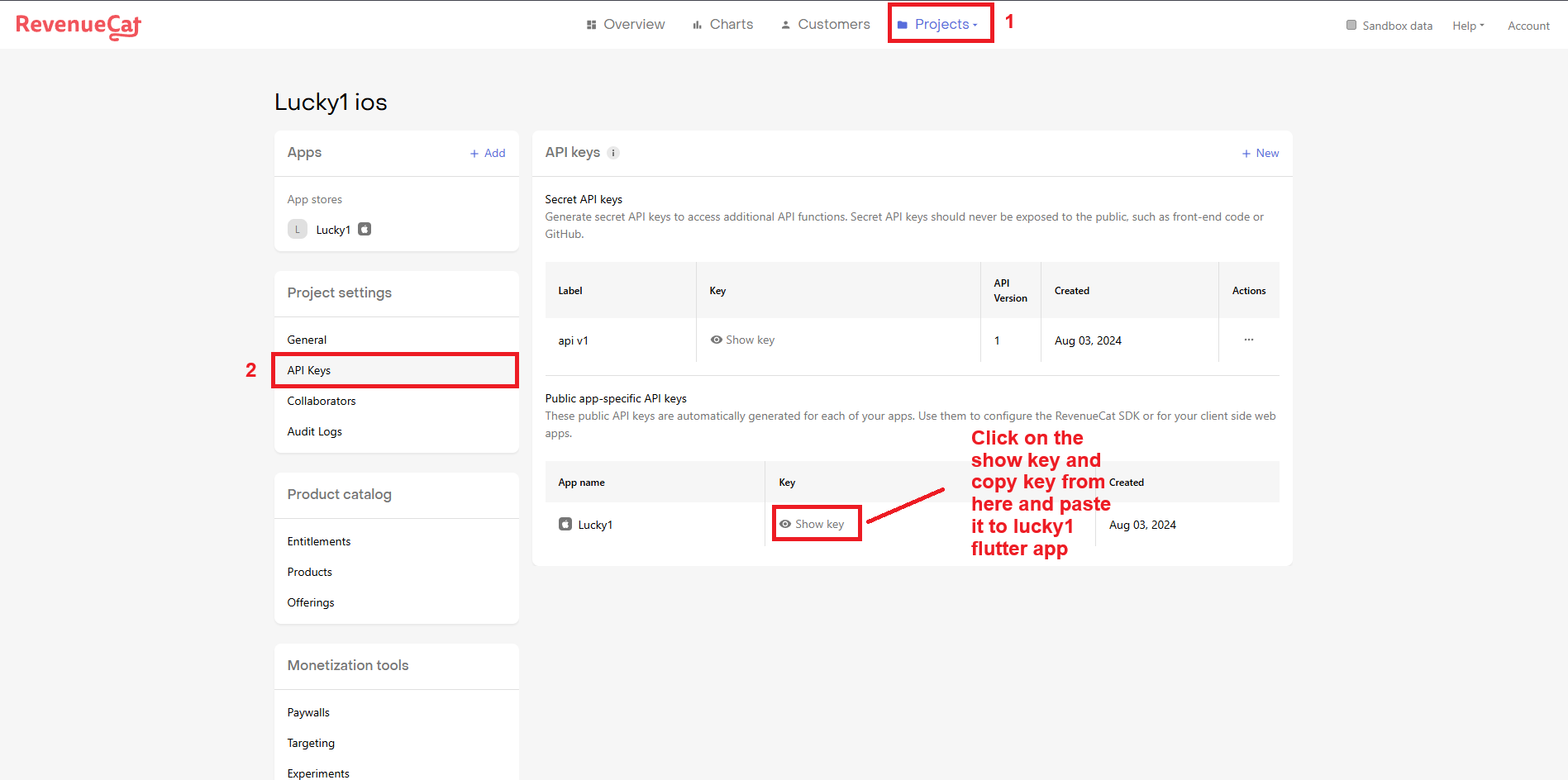Click the plus New API key button

point(1261,153)
